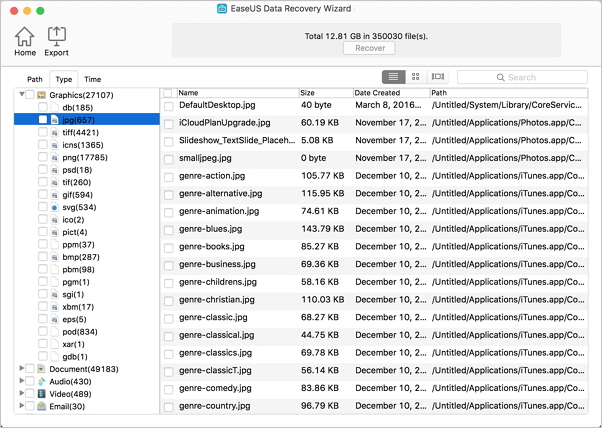Click the Graphics category picture icon
602x428 pixels.
point(41,95)
